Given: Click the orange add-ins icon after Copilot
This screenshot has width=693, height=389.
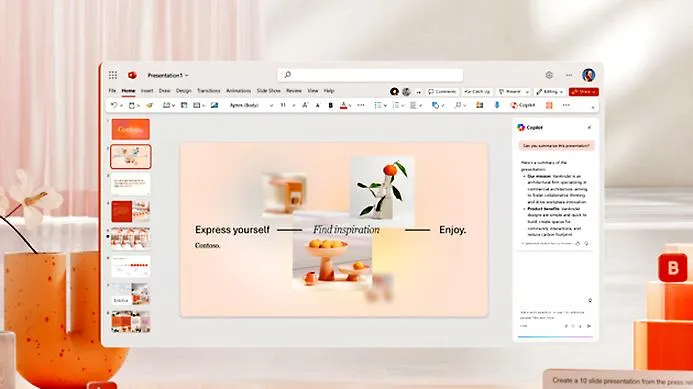Looking at the screenshot, I should pyautogui.click(x=549, y=105).
